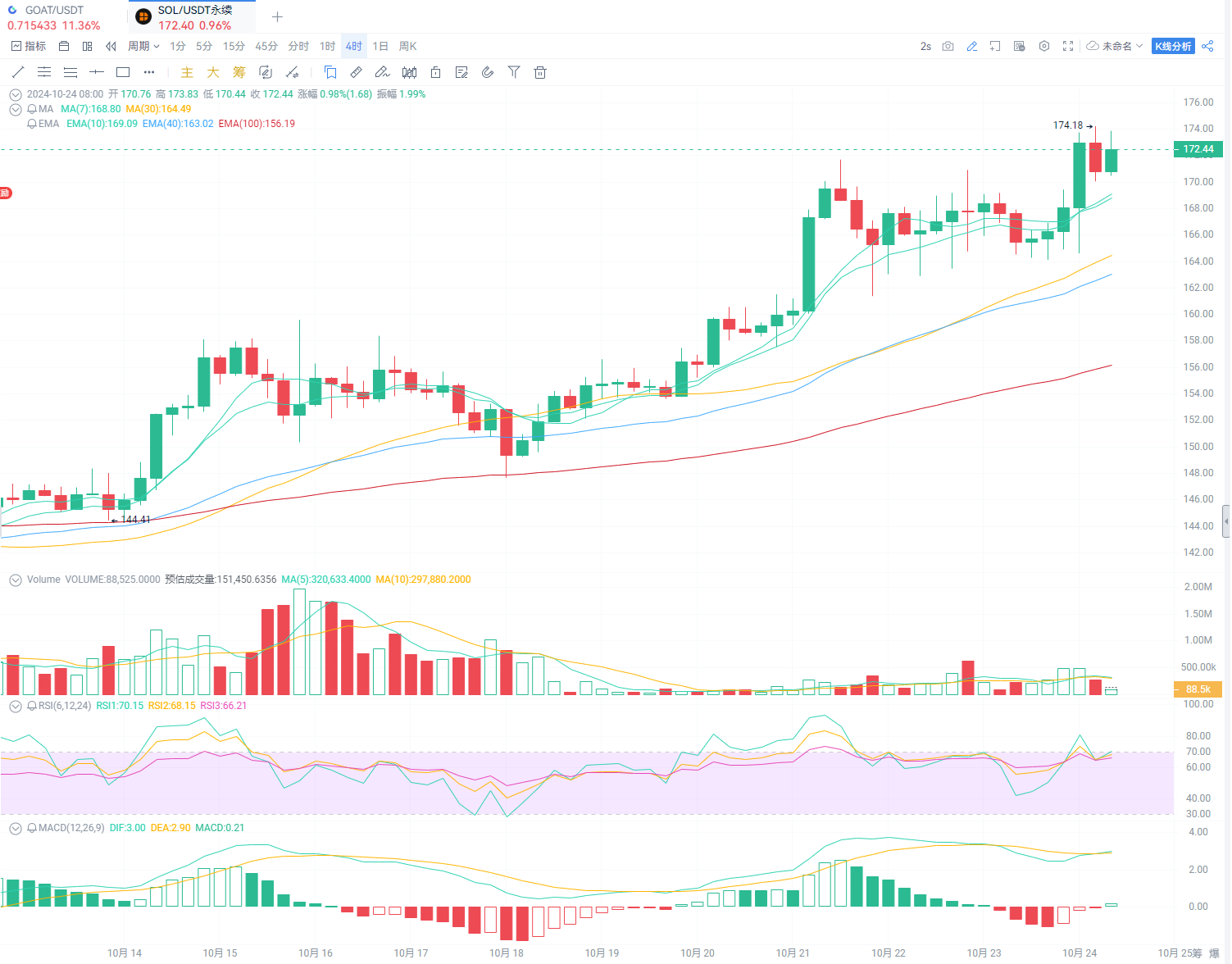
Task: Add a new chart tab with plus
Action: coord(277,16)
